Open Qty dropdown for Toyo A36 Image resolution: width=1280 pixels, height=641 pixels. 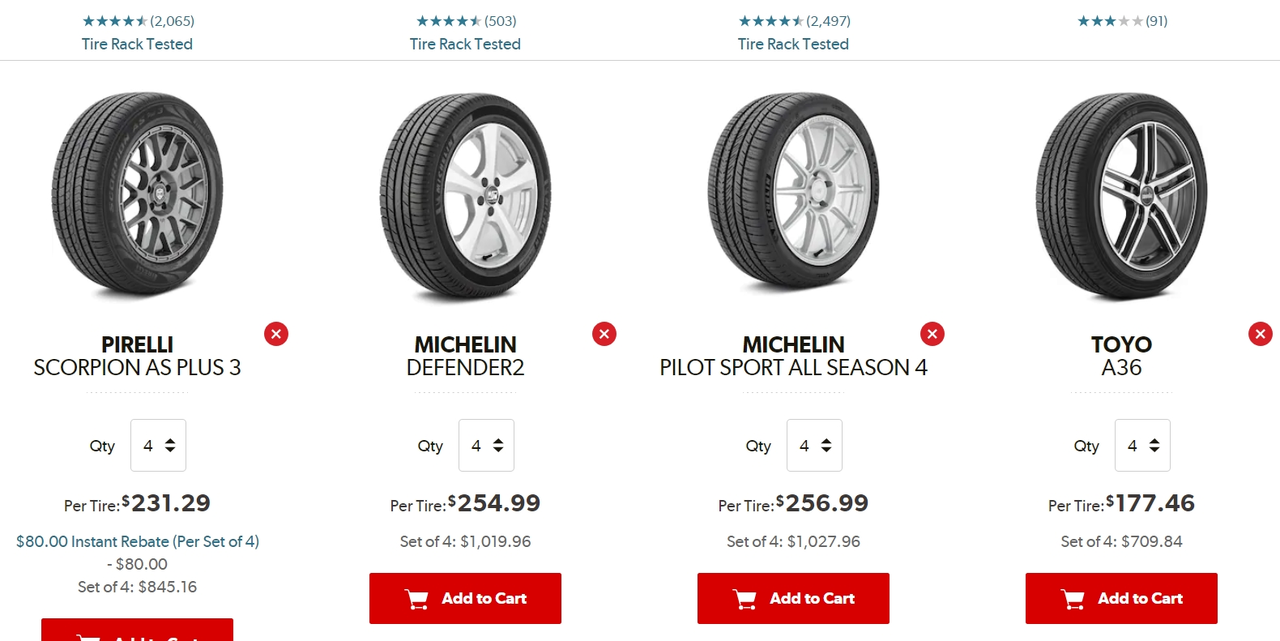point(1142,446)
